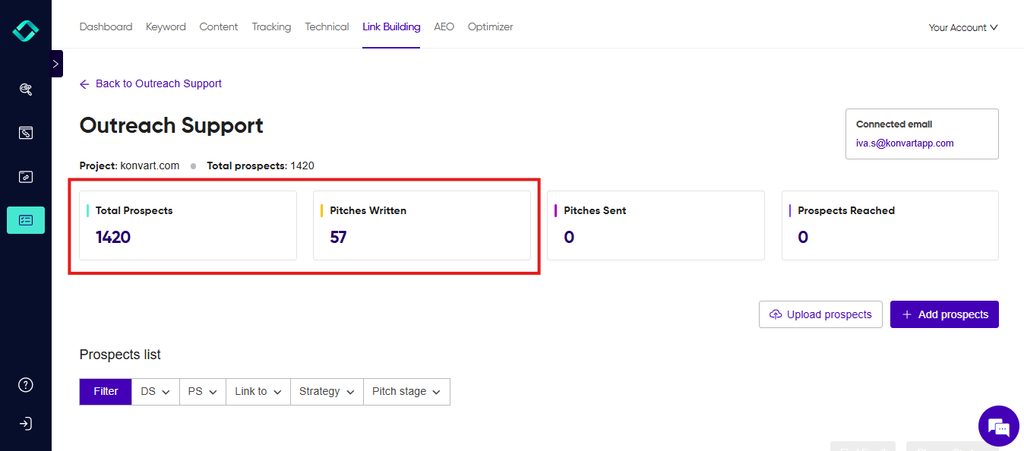
Task: Open the AEO tab
Action: [444, 27]
